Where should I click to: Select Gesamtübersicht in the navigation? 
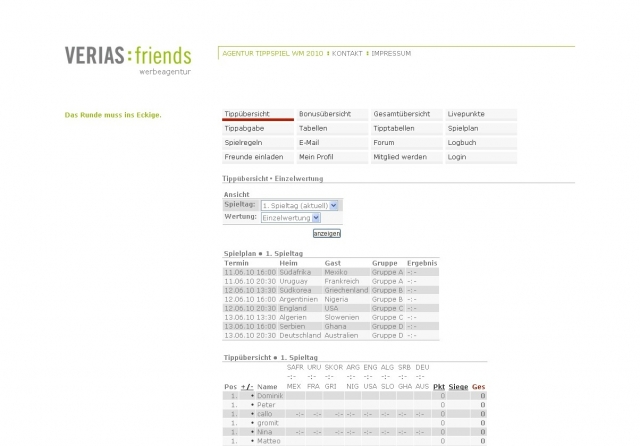tap(401, 114)
